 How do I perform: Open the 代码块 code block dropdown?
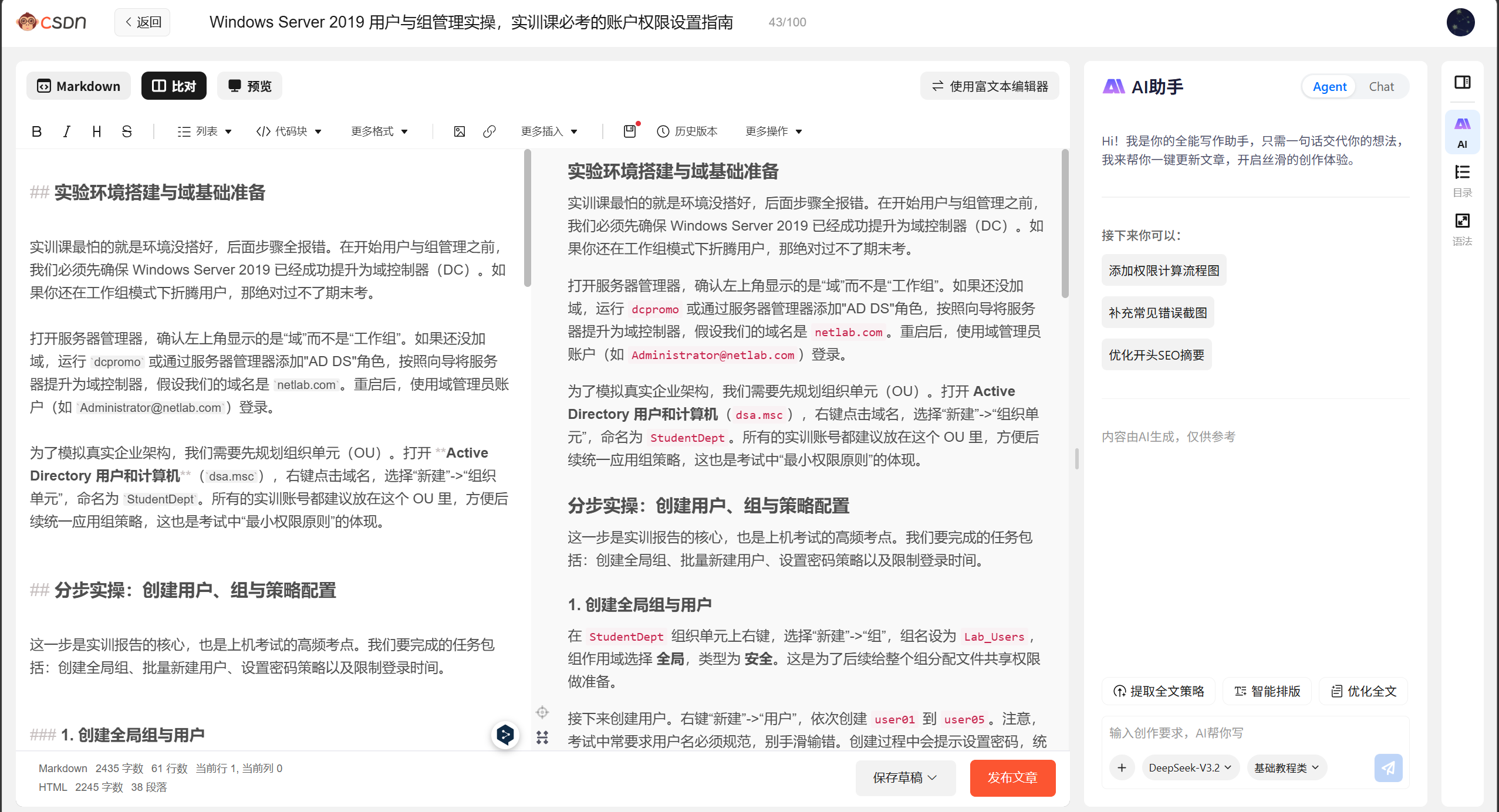pos(289,131)
